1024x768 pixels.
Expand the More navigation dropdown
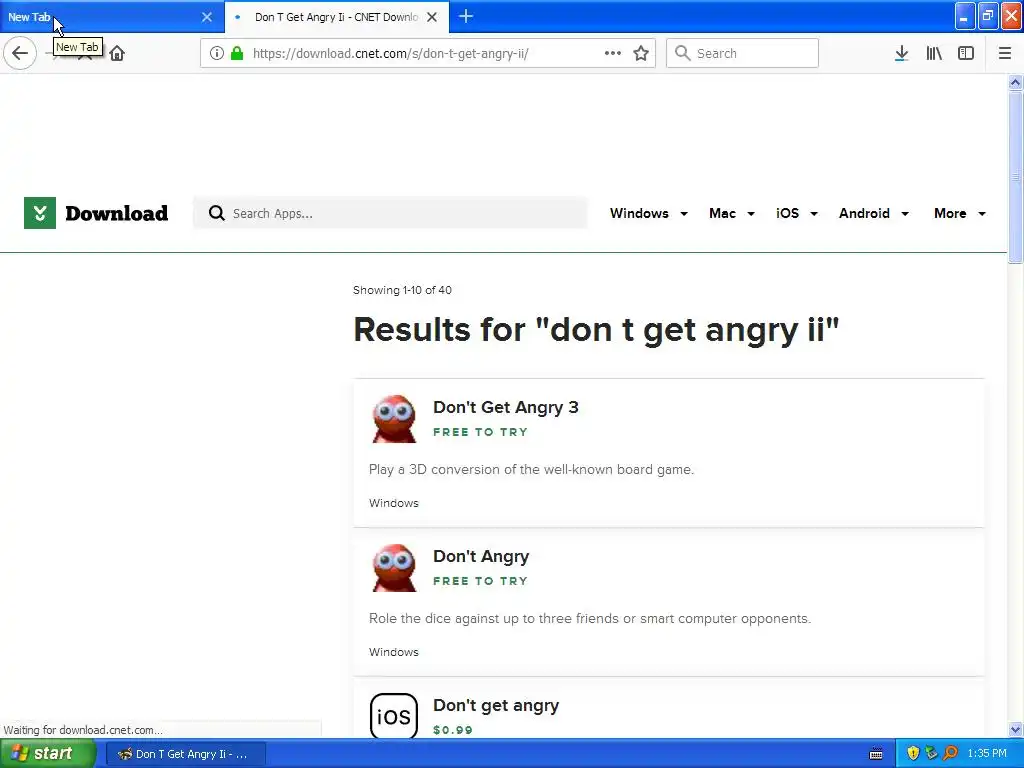(x=959, y=214)
